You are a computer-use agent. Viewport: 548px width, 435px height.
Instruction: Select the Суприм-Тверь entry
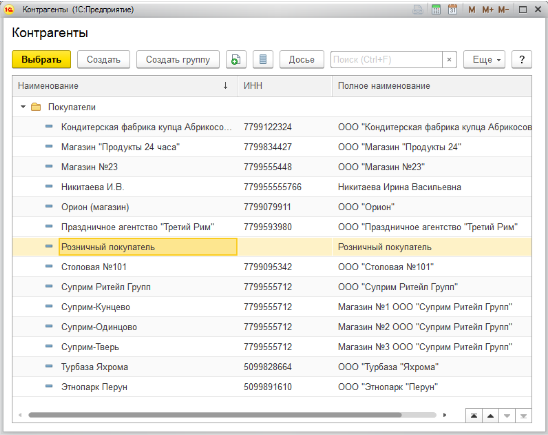click(x=90, y=347)
